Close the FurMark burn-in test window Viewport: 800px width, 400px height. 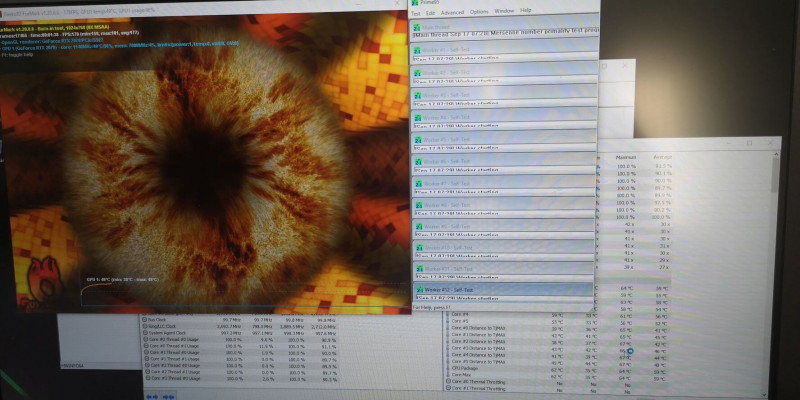pyautogui.click(x=397, y=3)
